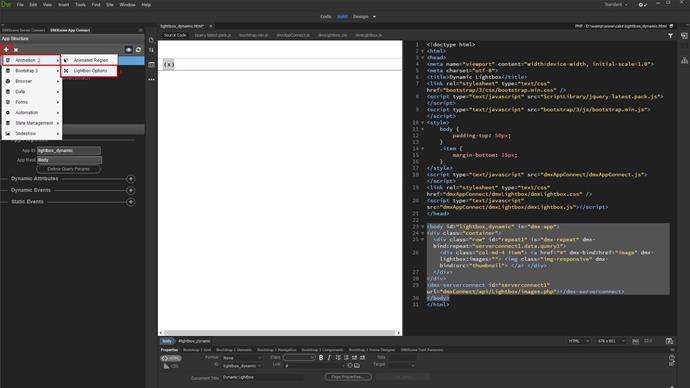The width and height of the screenshot is (690, 388).
Task: Open the window size dropdown in the status bar
Action: coord(611,341)
